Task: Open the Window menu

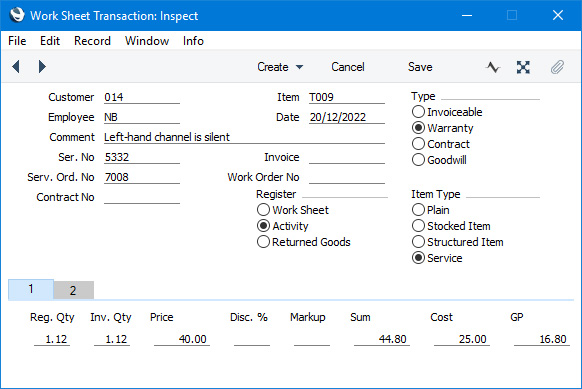Action: click(147, 41)
